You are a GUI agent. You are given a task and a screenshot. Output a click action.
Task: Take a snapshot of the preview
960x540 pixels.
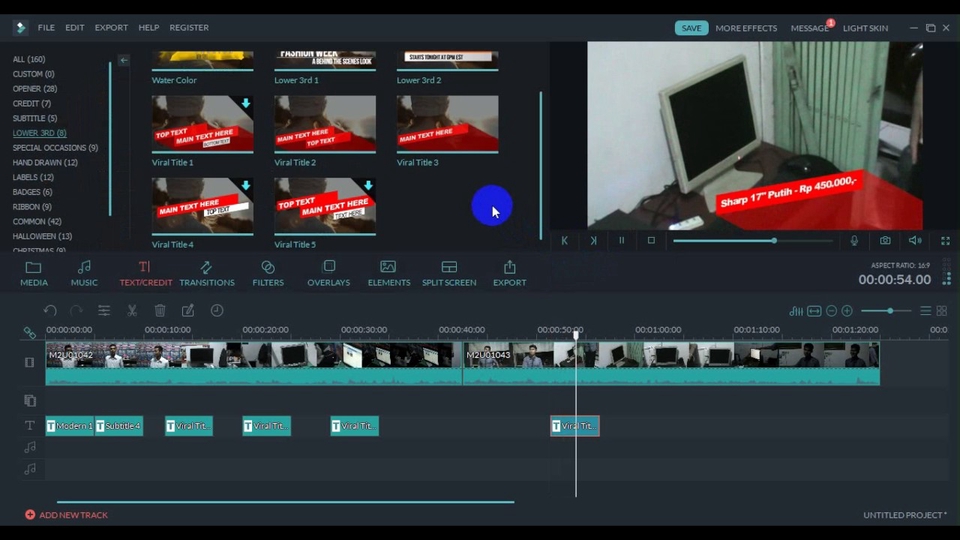tap(885, 241)
